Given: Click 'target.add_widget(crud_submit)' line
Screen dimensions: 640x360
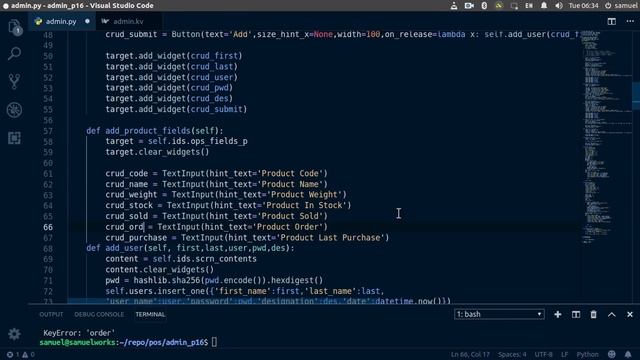Looking at the screenshot, I should point(176,109).
